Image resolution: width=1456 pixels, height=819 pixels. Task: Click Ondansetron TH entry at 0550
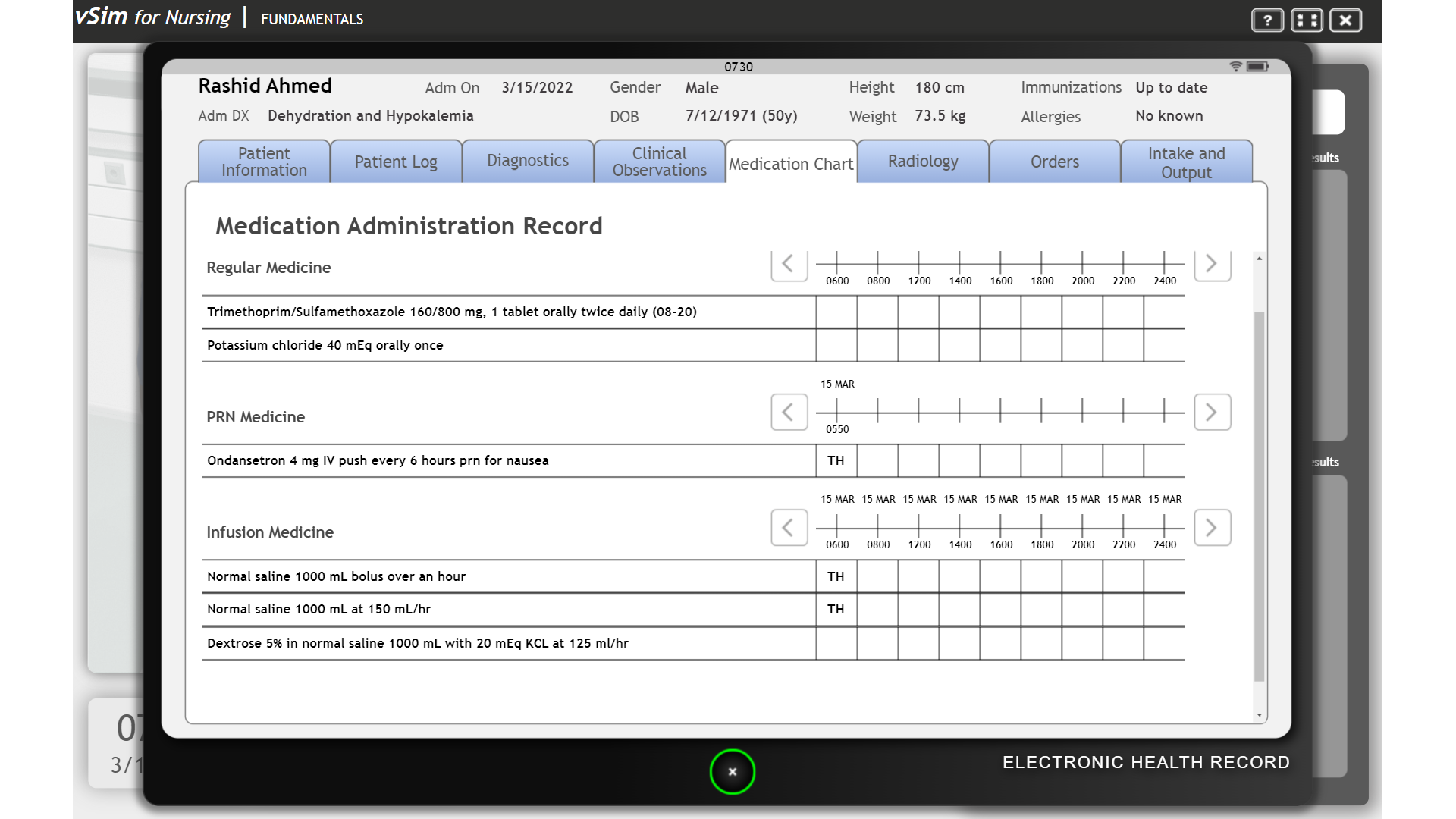tap(836, 460)
